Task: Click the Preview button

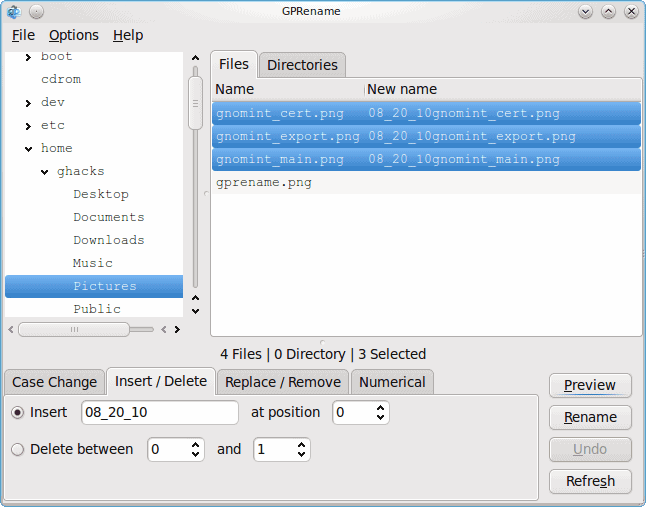Action: pyautogui.click(x=590, y=385)
